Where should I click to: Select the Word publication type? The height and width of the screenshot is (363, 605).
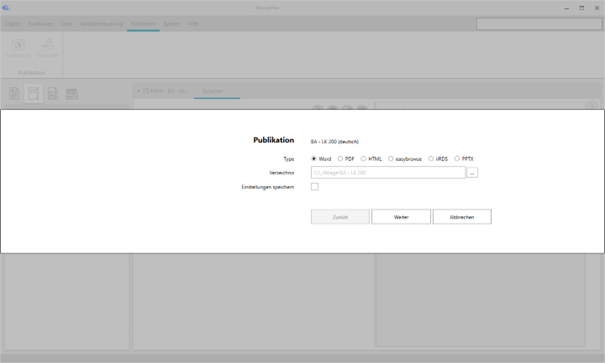[x=314, y=159]
